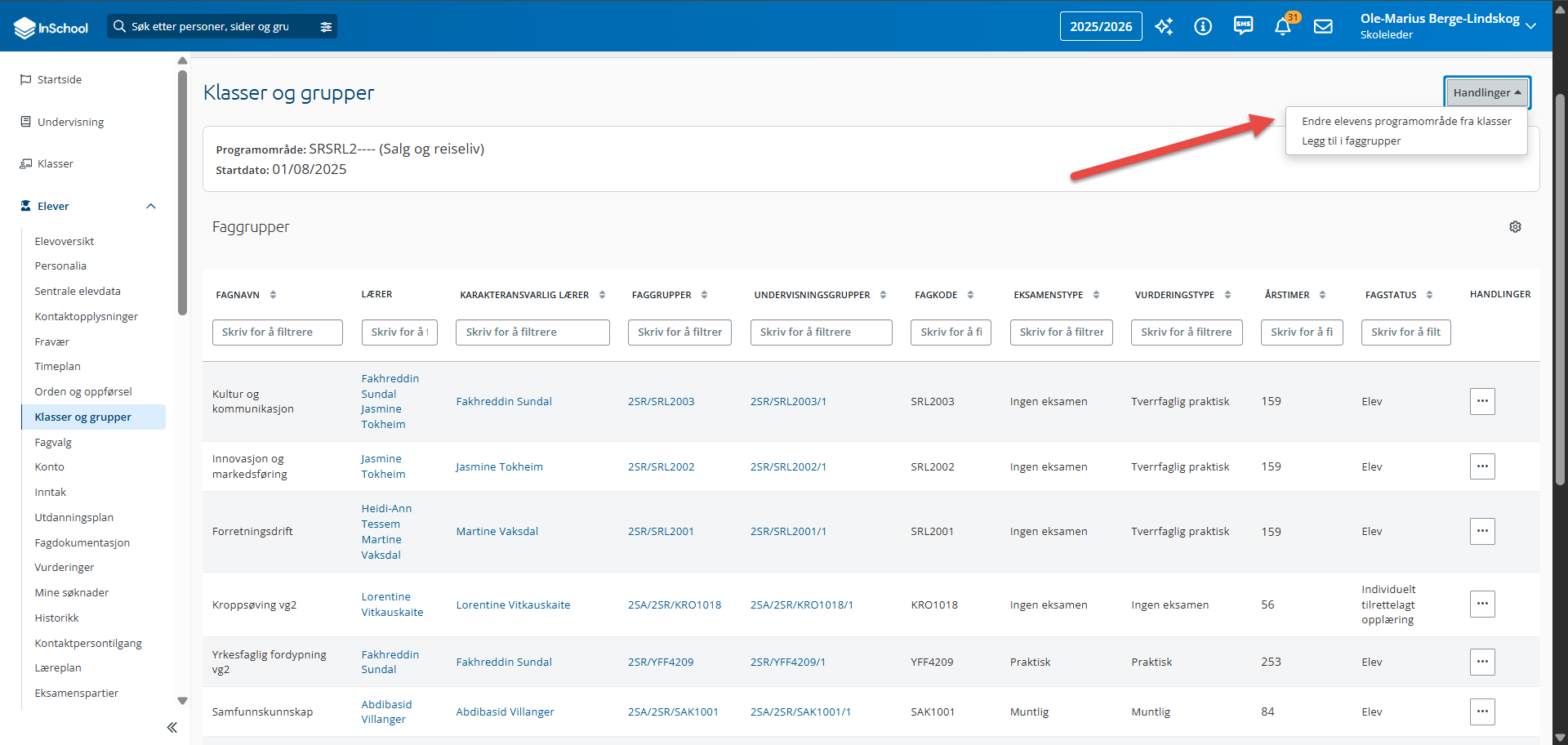Open Vurderinger submenu item
This screenshot has width=1568, height=745.
click(x=64, y=567)
